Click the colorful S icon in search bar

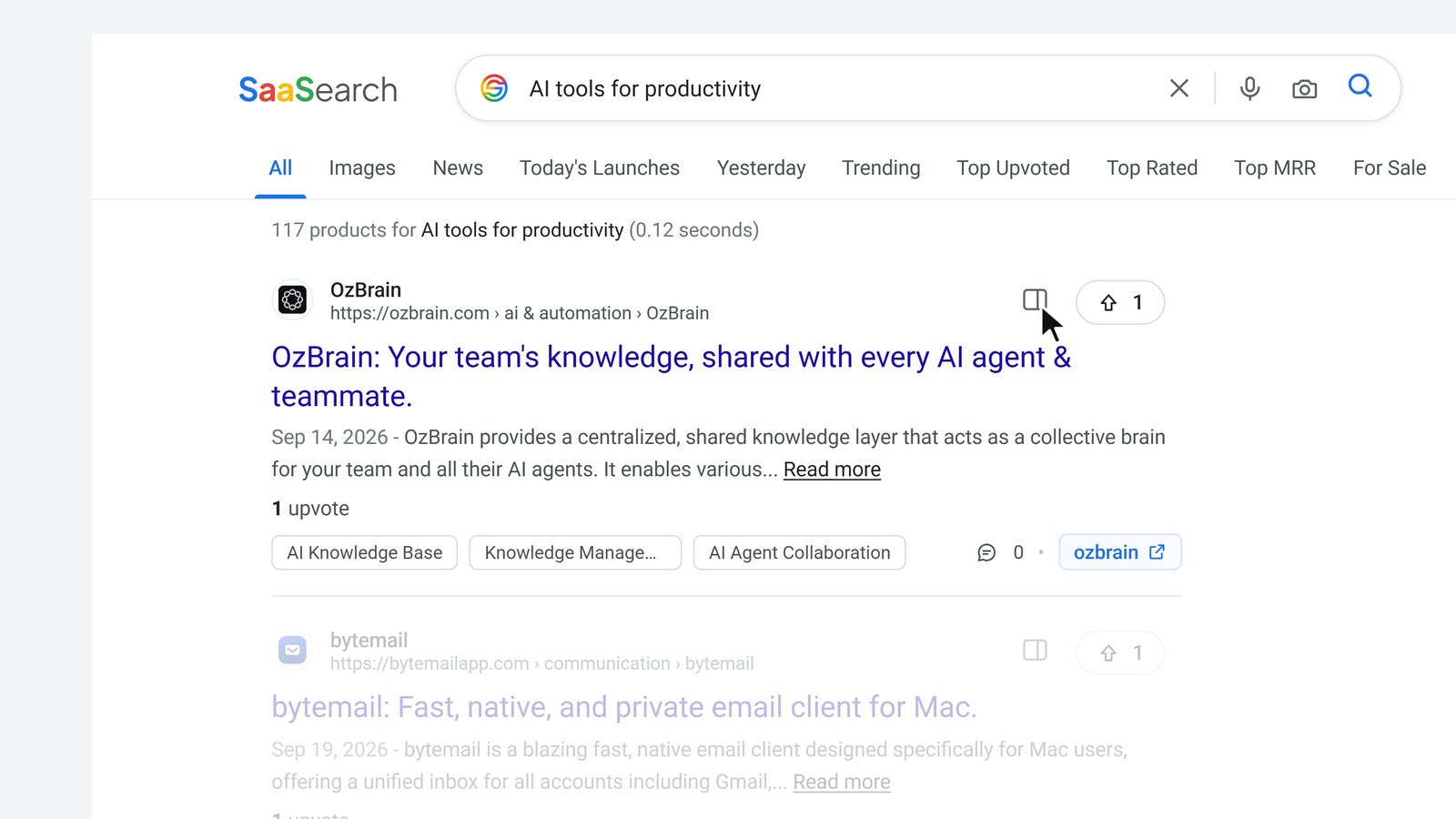[x=494, y=88]
